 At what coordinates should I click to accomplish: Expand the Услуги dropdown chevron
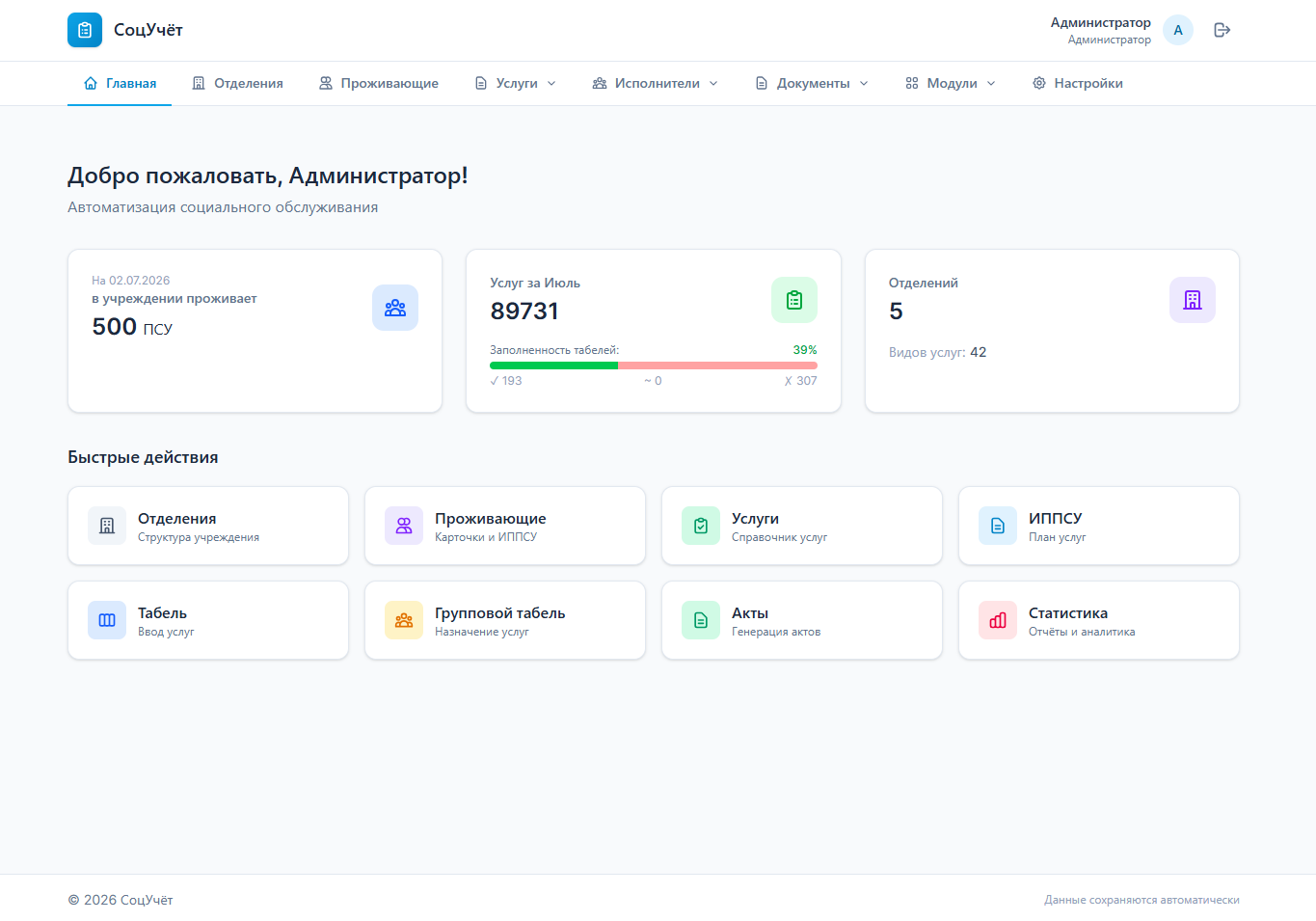(551, 83)
